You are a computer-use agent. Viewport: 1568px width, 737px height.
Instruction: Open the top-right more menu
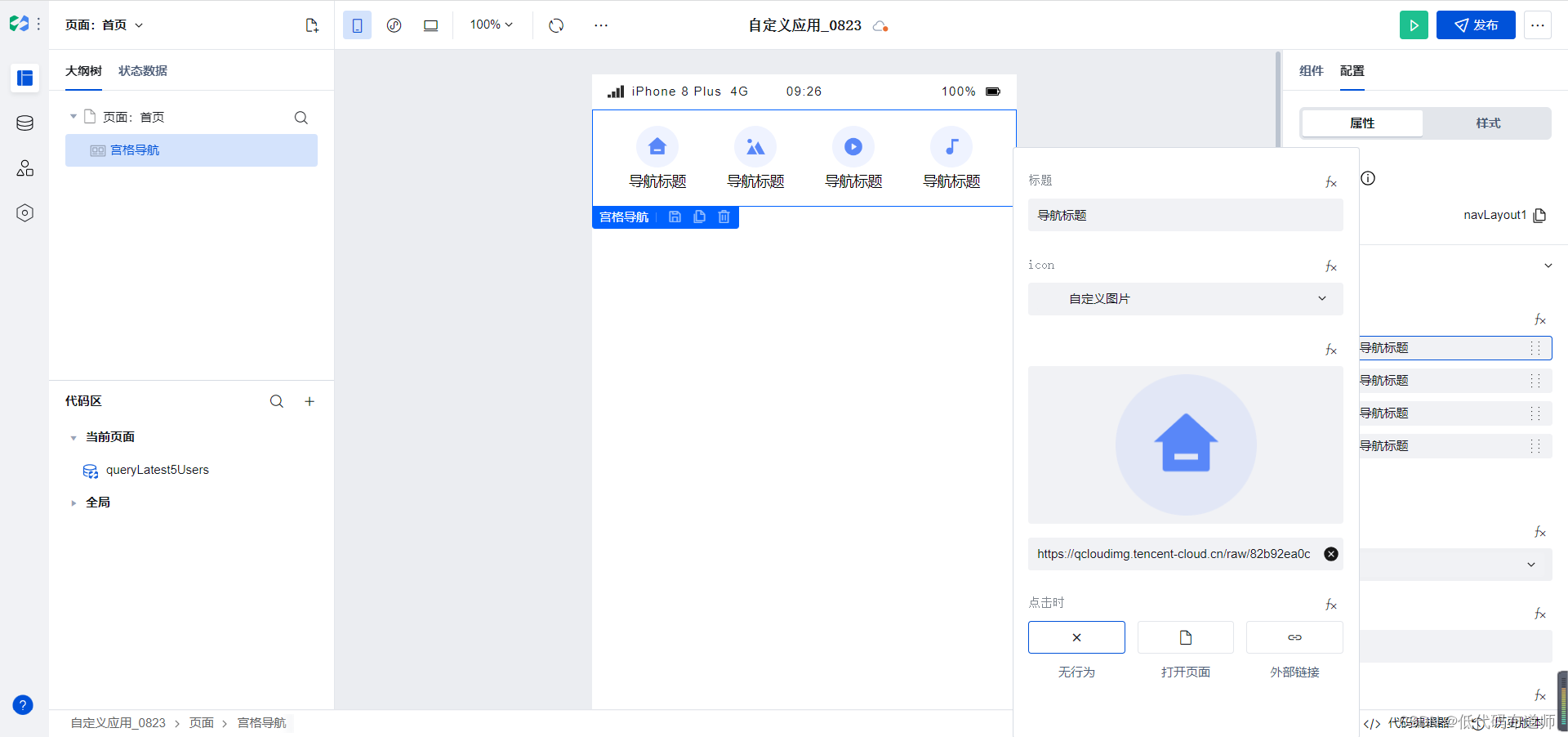(1538, 25)
